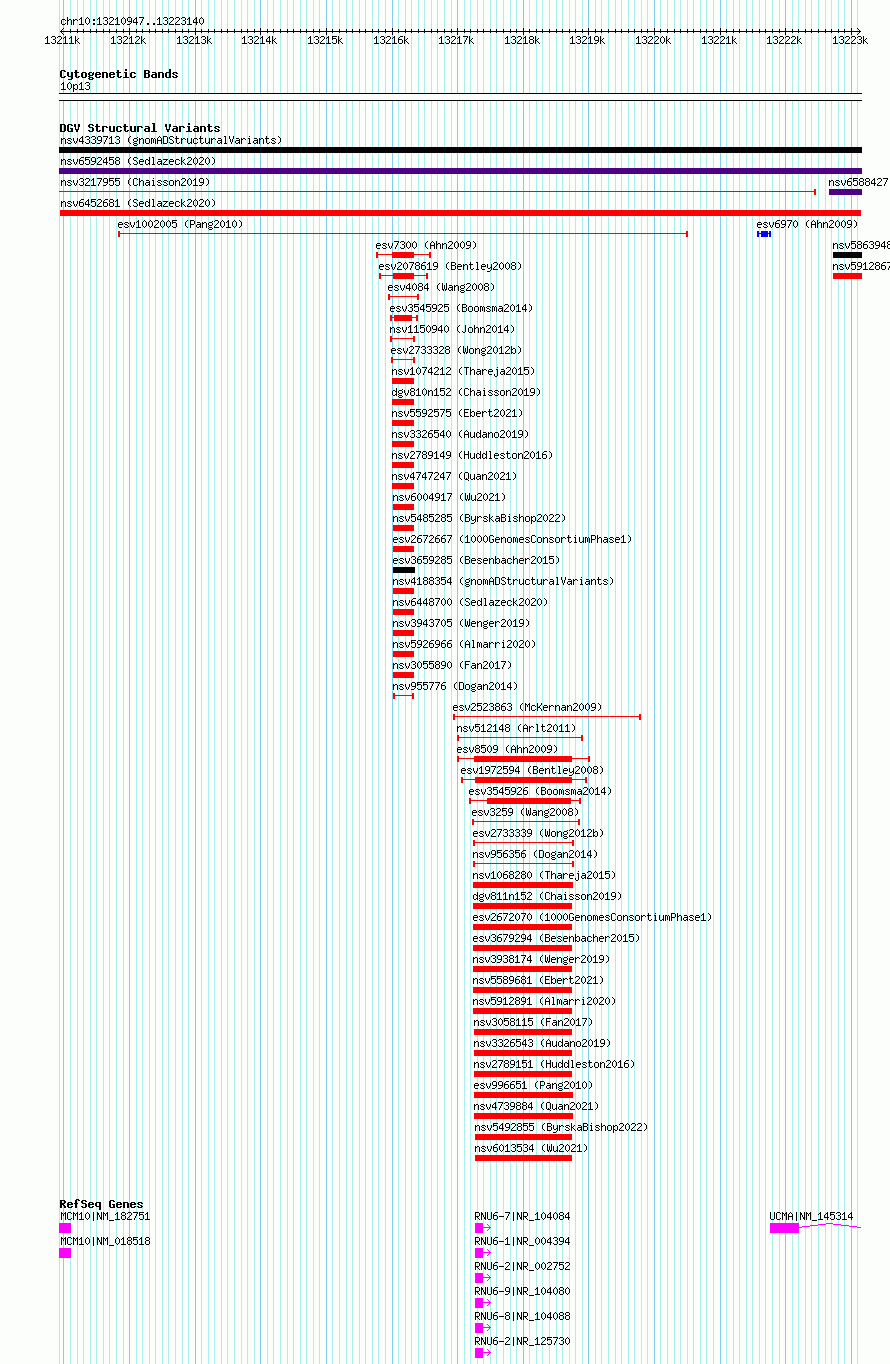Click the RNU6-8|NR_104088 gene label

point(522,1316)
